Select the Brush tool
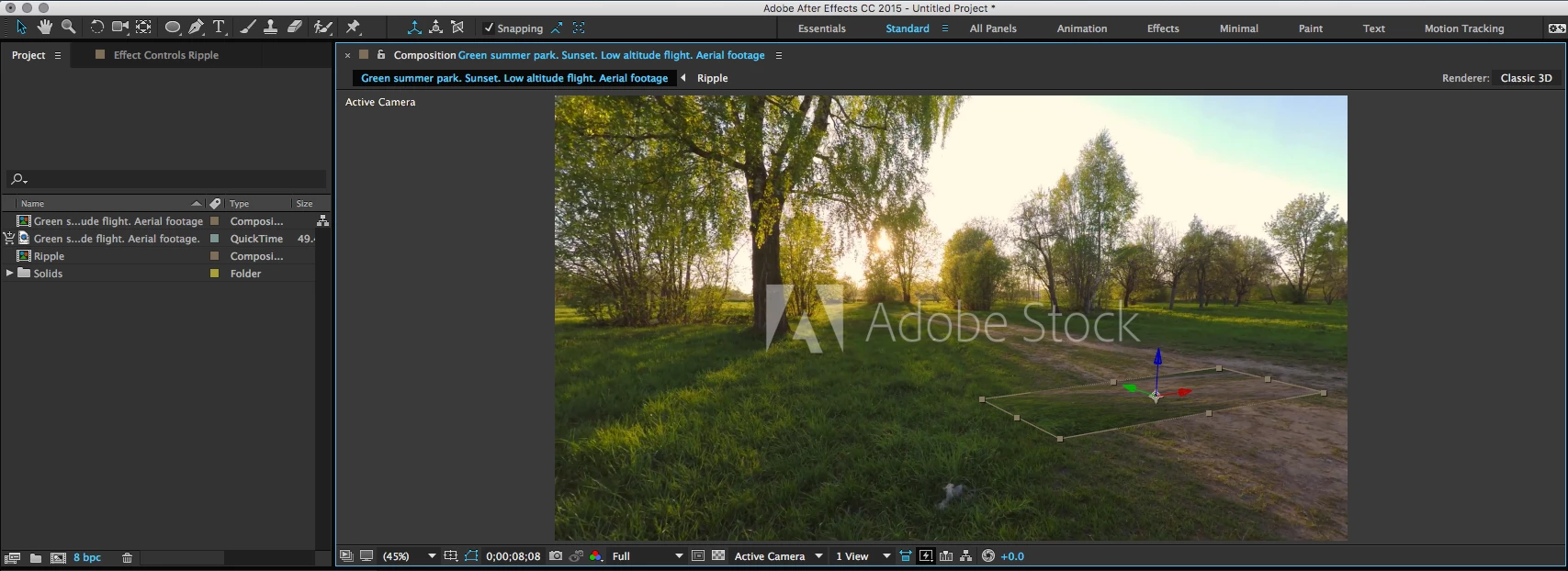 [x=248, y=28]
